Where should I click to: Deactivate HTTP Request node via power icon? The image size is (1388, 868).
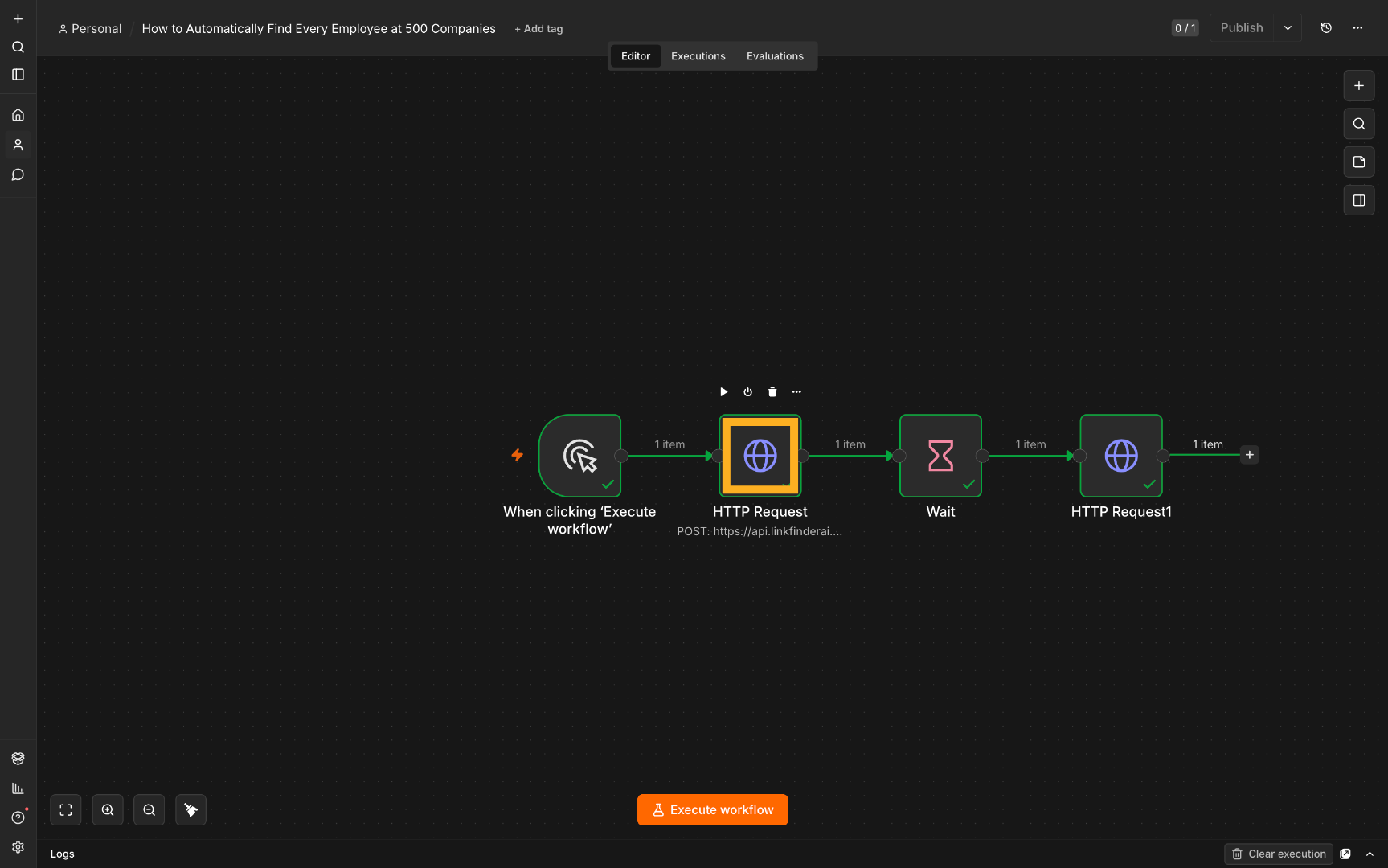[x=747, y=392]
